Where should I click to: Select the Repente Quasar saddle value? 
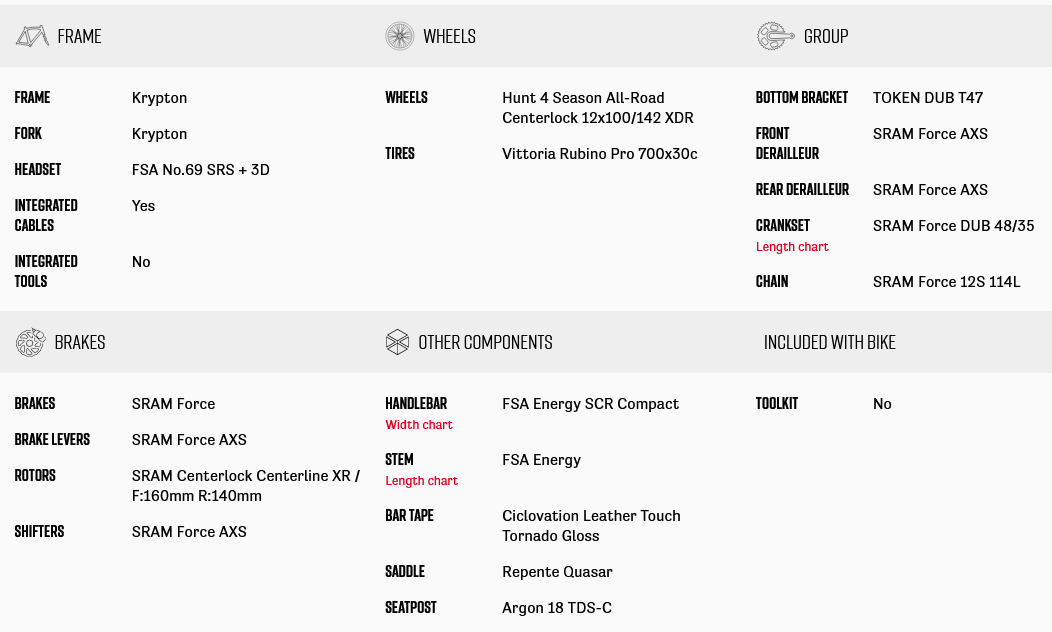(x=557, y=572)
